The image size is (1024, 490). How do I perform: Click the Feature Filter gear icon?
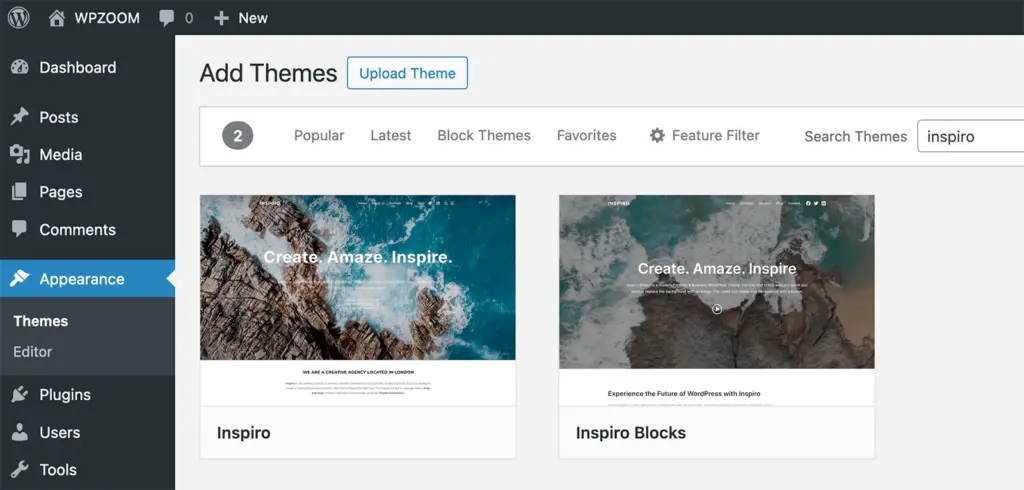(657, 135)
